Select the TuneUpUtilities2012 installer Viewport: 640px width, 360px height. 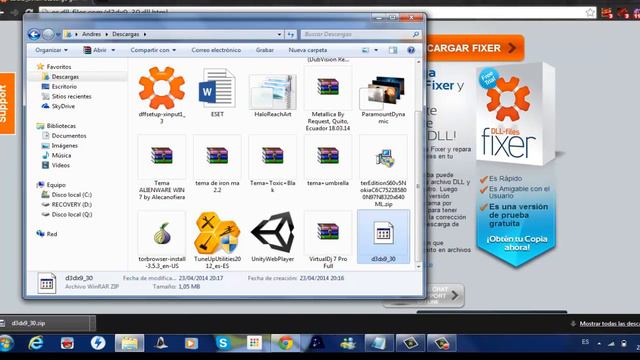[217, 240]
